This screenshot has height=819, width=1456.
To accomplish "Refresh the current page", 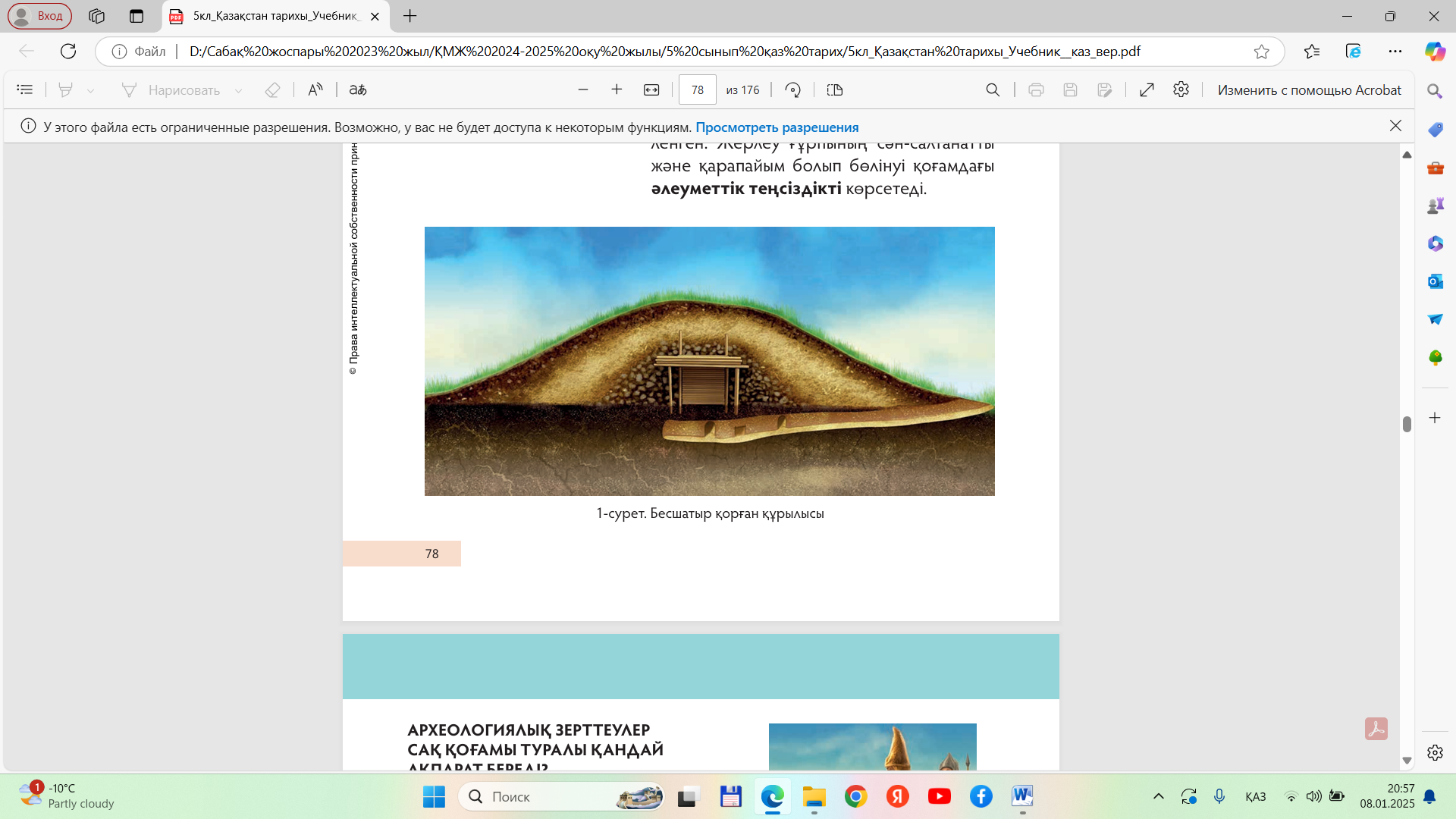I will click(x=68, y=51).
